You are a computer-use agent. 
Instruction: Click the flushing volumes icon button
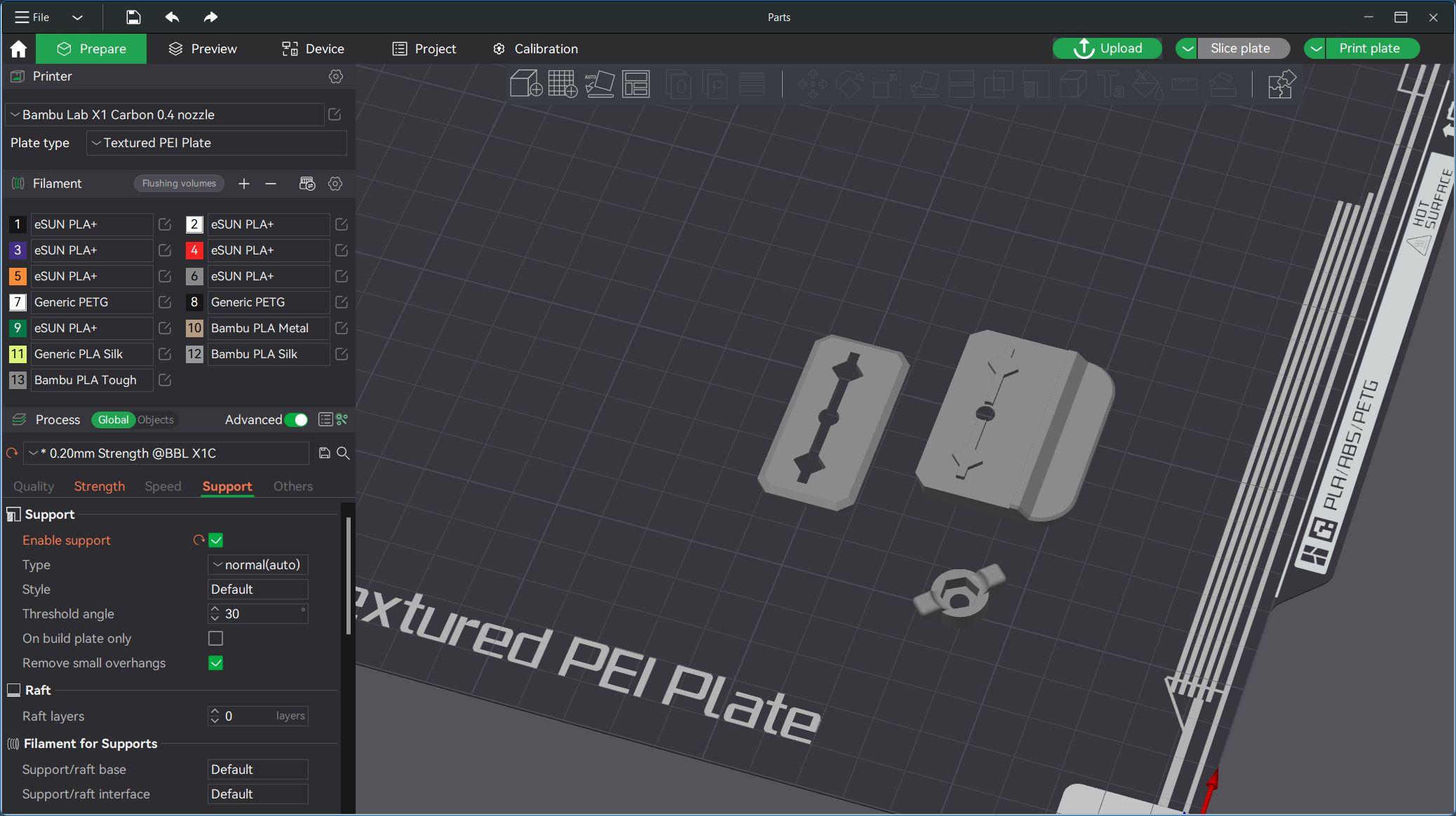pyautogui.click(x=178, y=183)
